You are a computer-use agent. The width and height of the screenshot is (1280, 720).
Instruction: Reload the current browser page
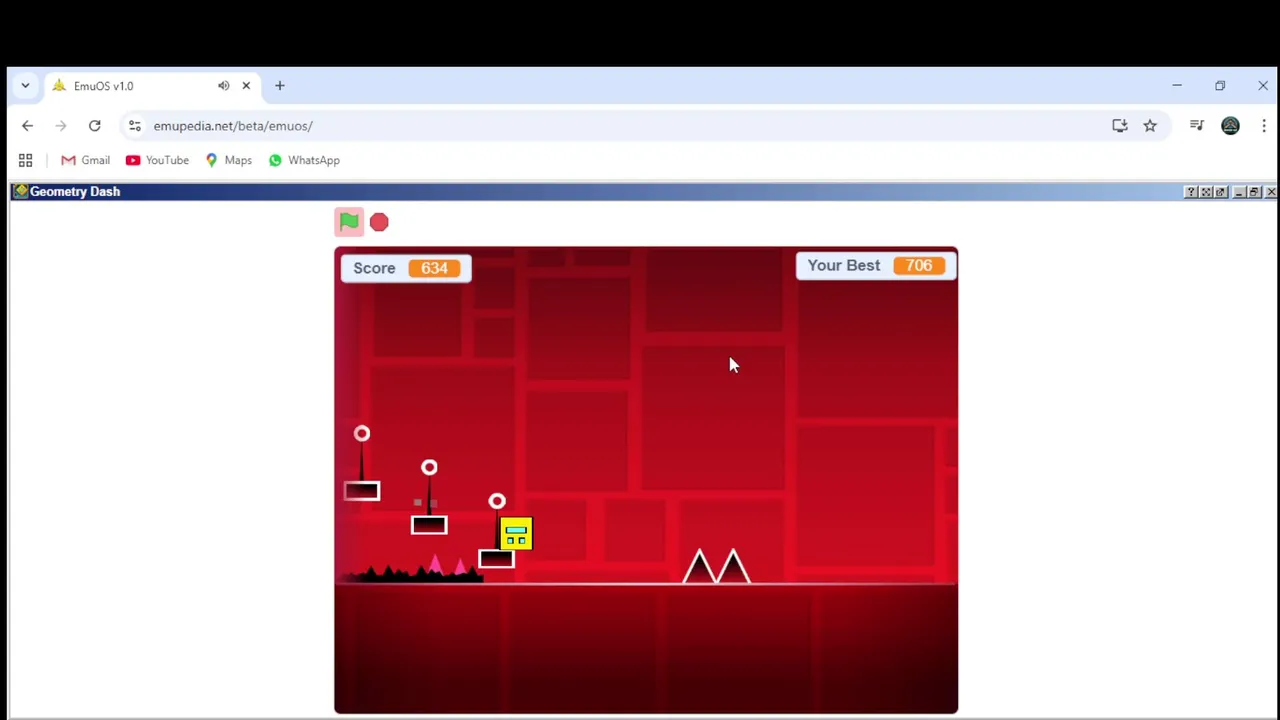pyautogui.click(x=94, y=126)
